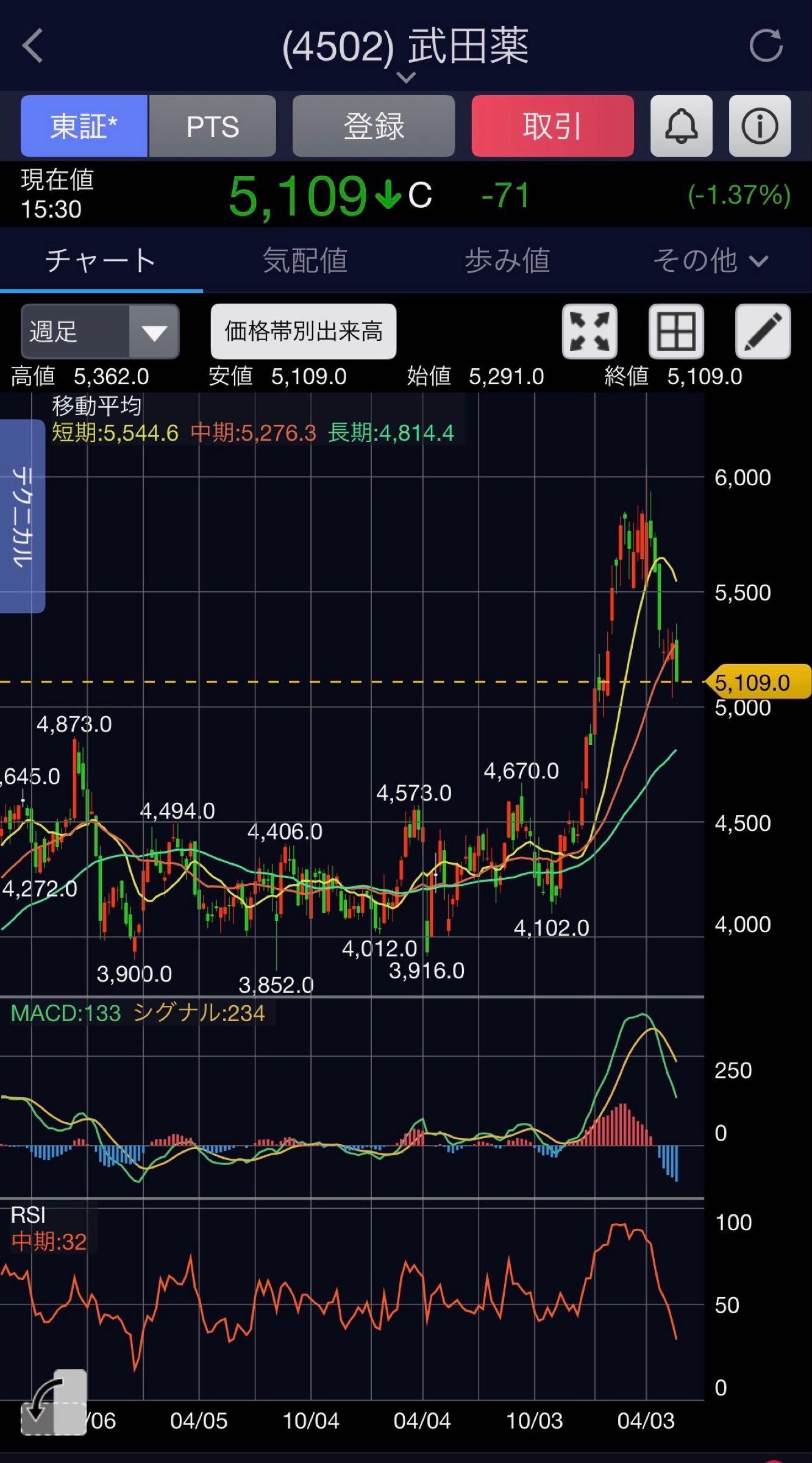
Task: Expand the stock name chevron under 武田薬
Action: [406, 77]
